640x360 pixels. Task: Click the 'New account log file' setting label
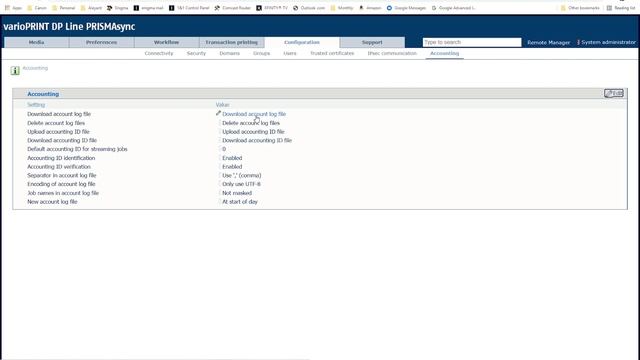click(52, 202)
